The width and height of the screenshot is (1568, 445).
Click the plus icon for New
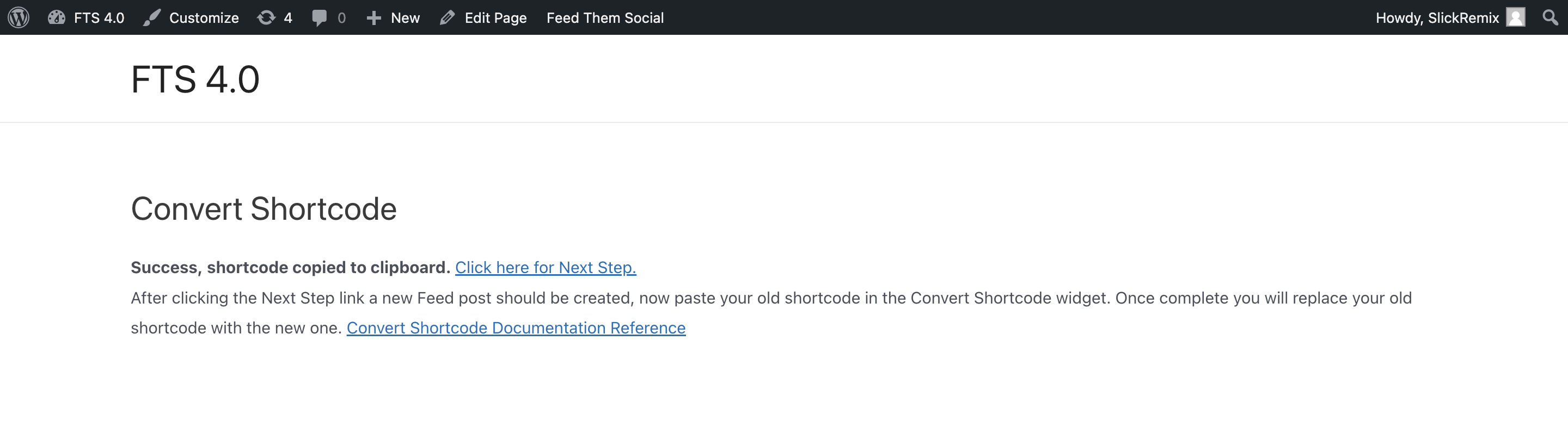coord(373,18)
